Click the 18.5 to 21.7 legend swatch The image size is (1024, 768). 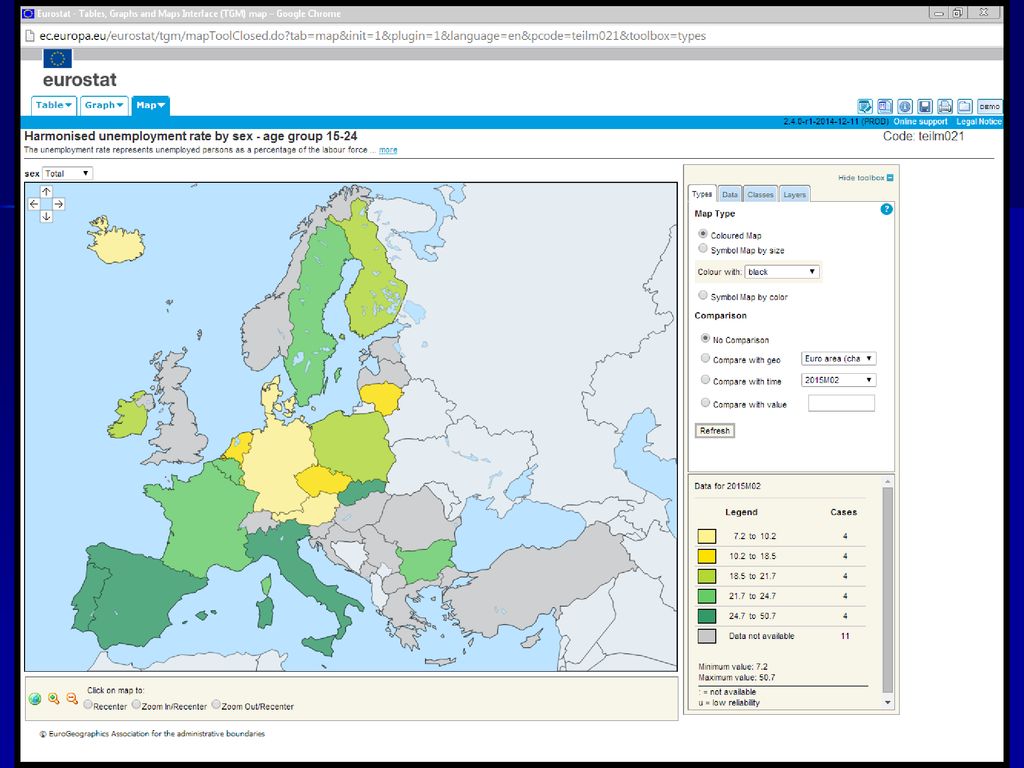click(x=707, y=576)
